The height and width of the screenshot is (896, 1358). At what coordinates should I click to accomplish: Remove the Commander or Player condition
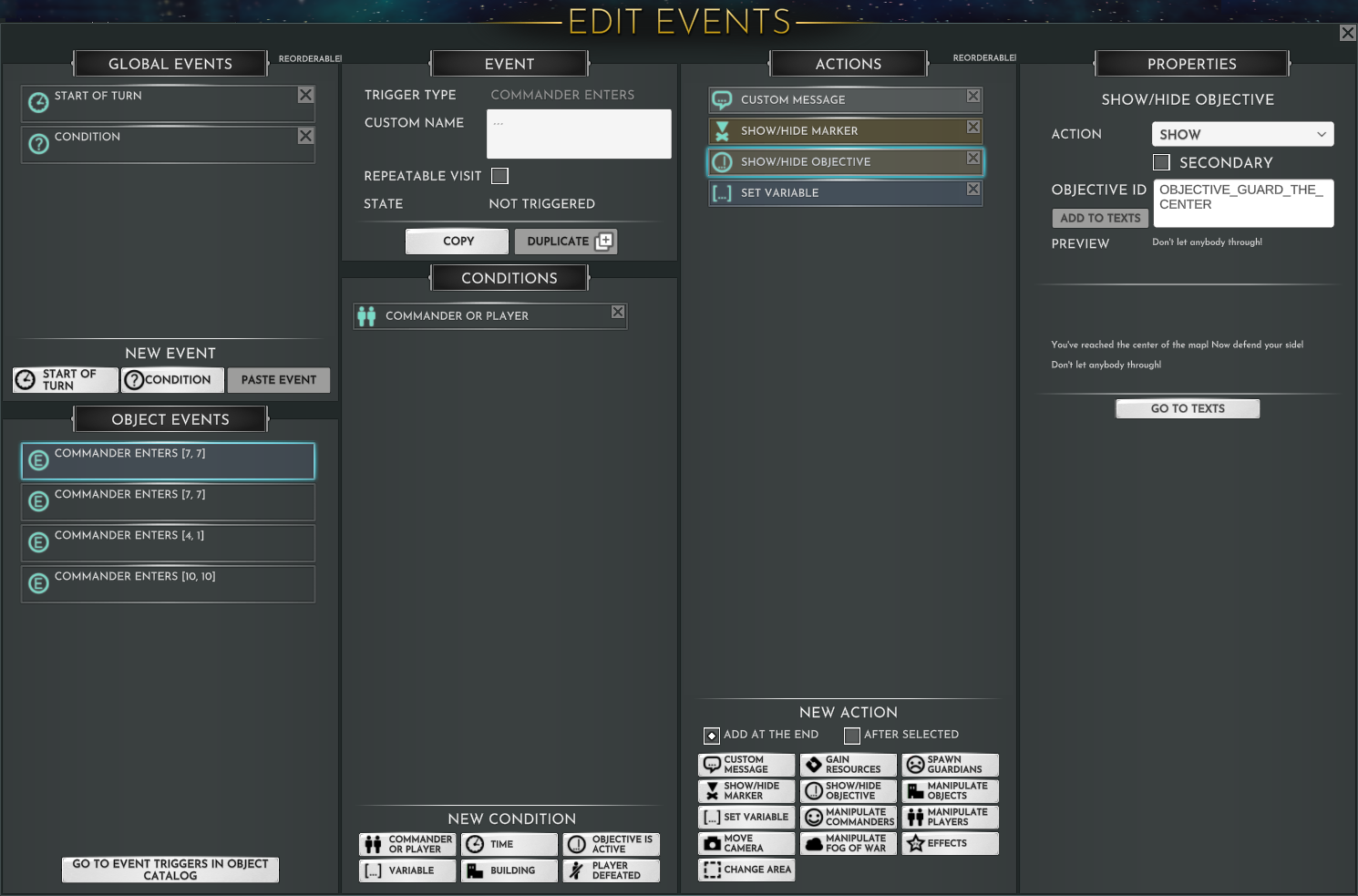[x=618, y=312]
